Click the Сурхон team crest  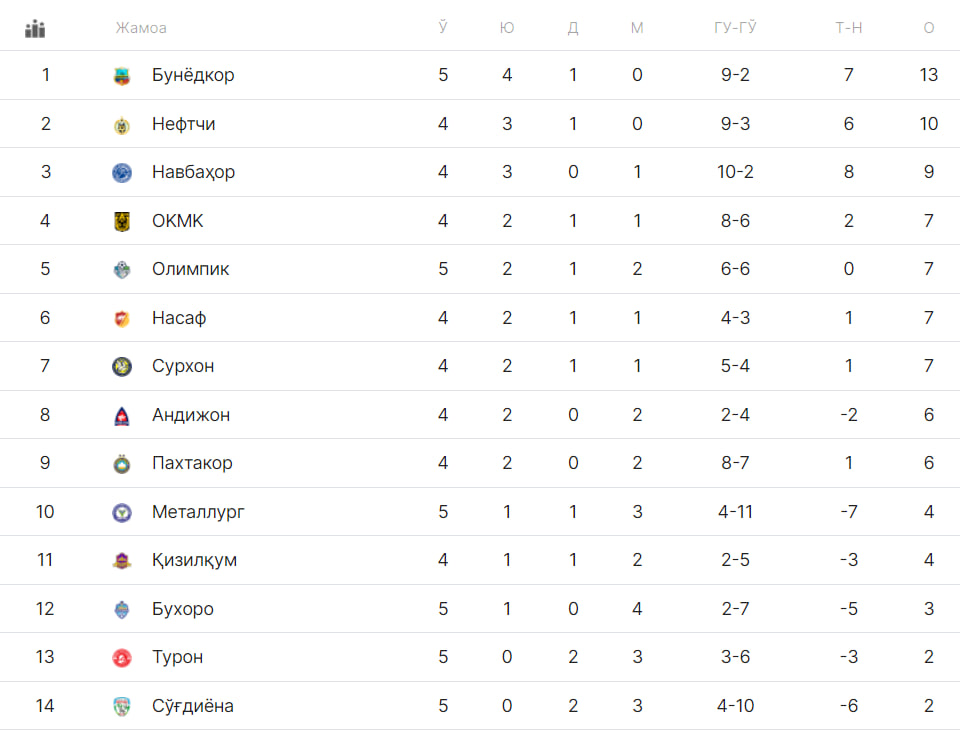click(121, 367)
